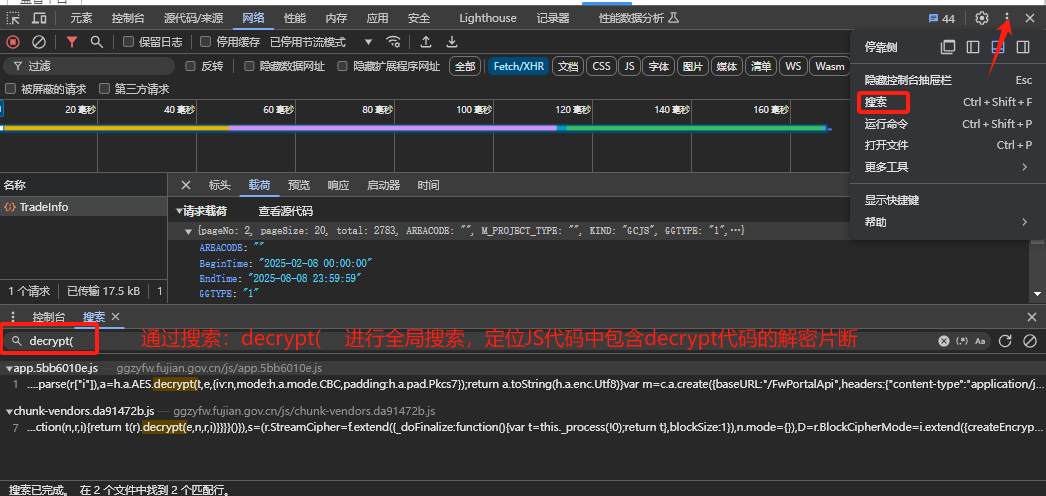1046x496 pixels.
Task: Select 打开文件 menu entry
Action: (947, 145)
